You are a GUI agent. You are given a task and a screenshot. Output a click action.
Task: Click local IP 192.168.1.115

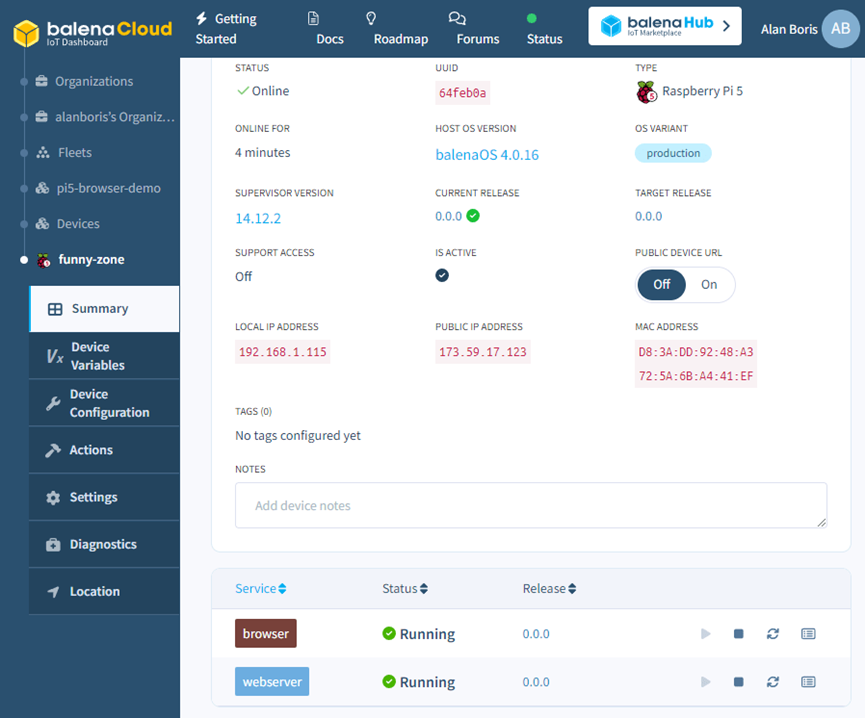tap(282, 352)
